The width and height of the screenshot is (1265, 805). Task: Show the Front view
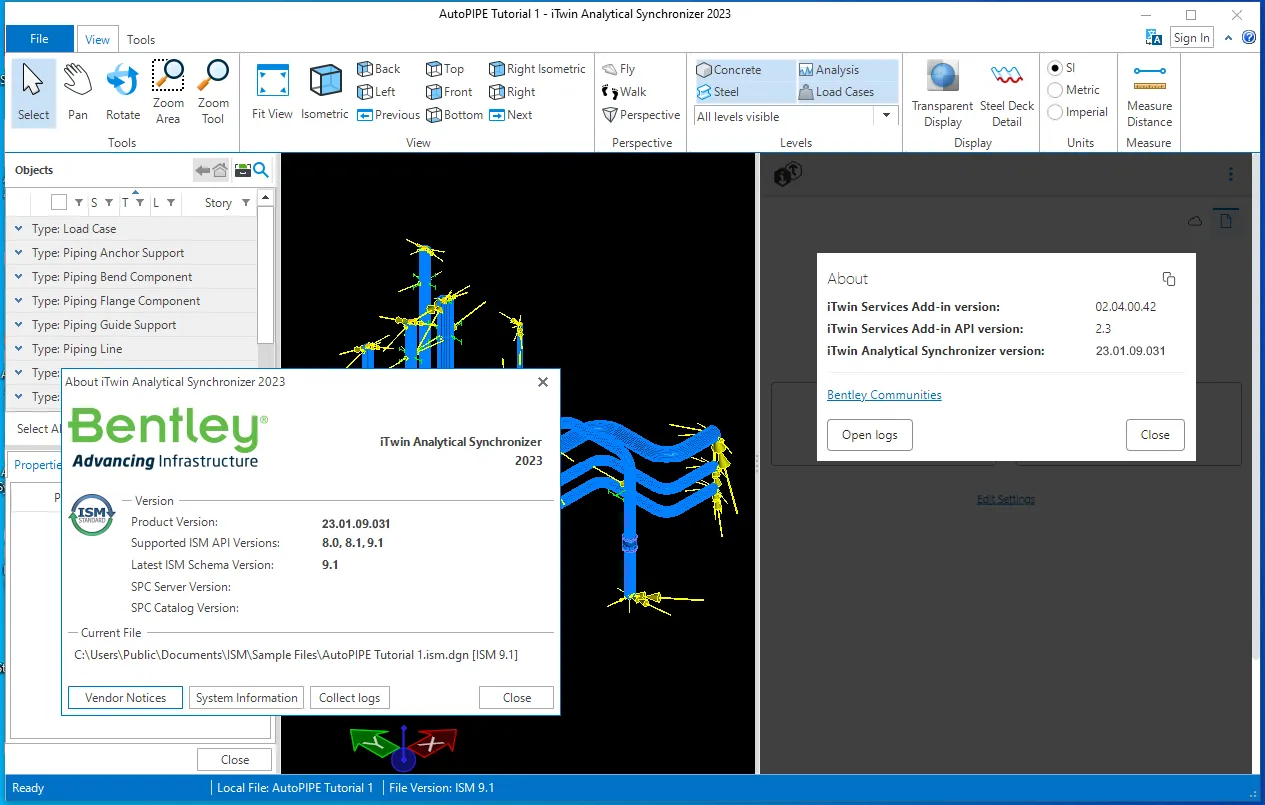(449, 92)
